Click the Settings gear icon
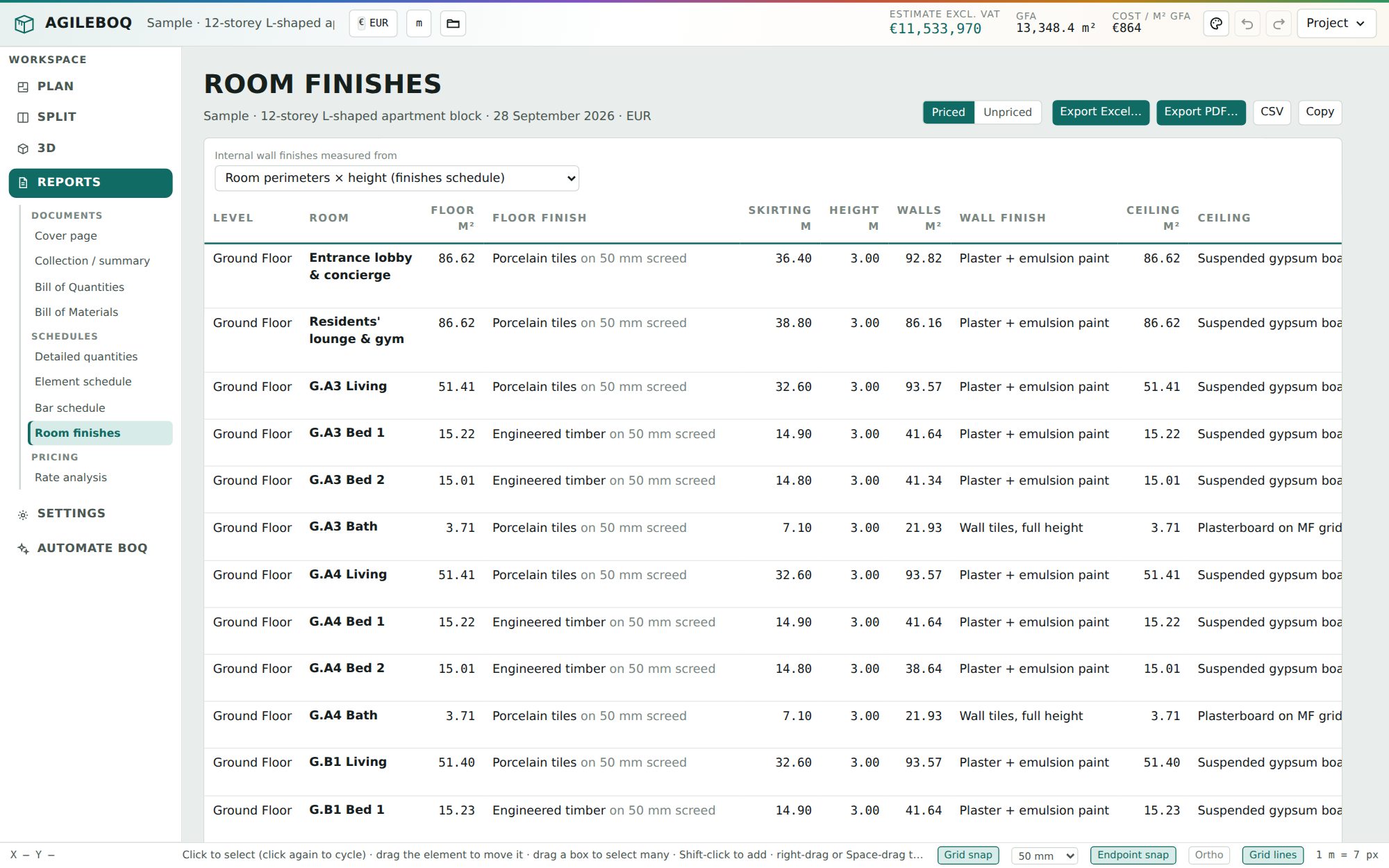This screenshot has height=868, width=1389. (23, 515)
